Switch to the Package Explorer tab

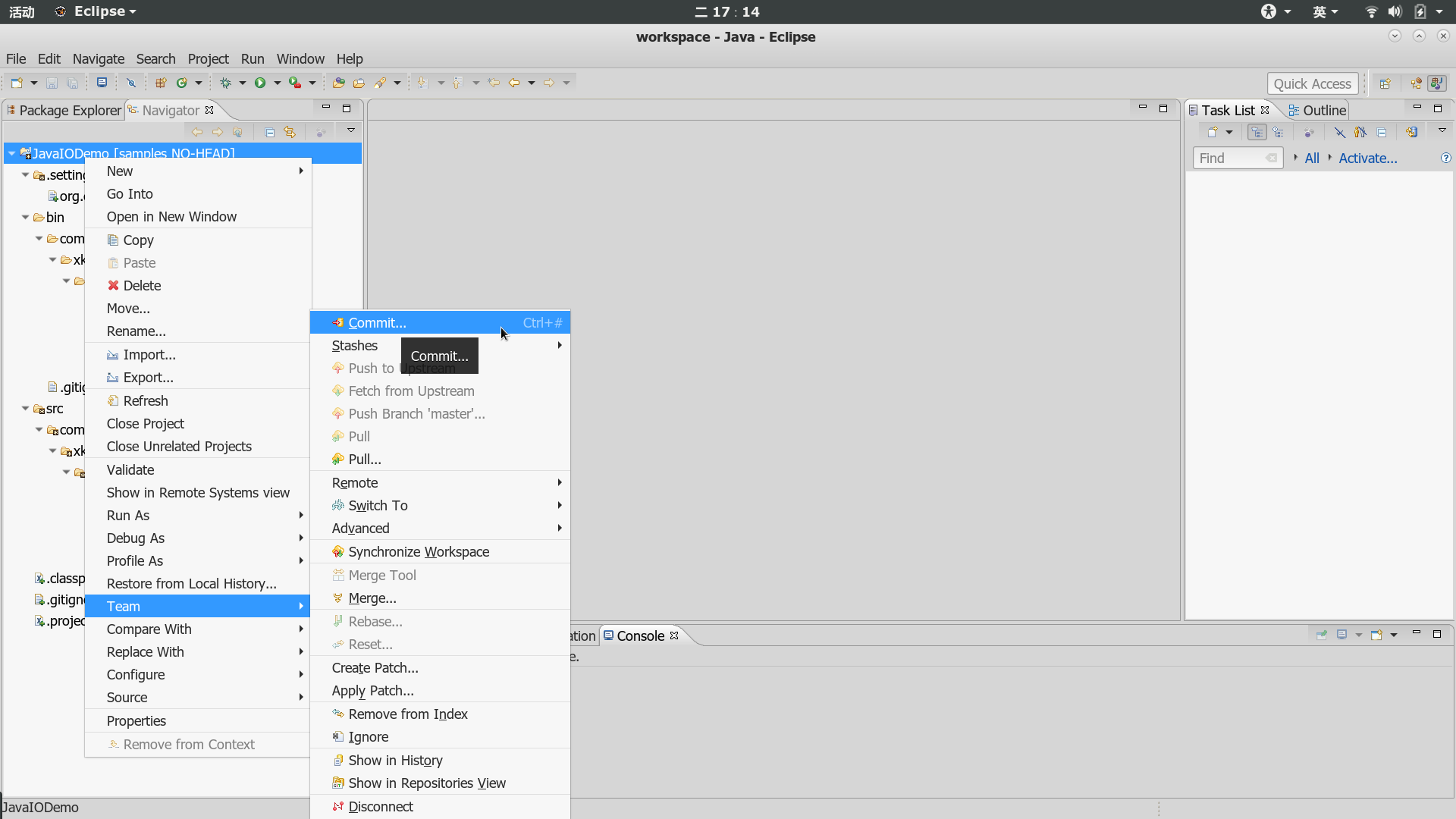click(x=64, y=110)
